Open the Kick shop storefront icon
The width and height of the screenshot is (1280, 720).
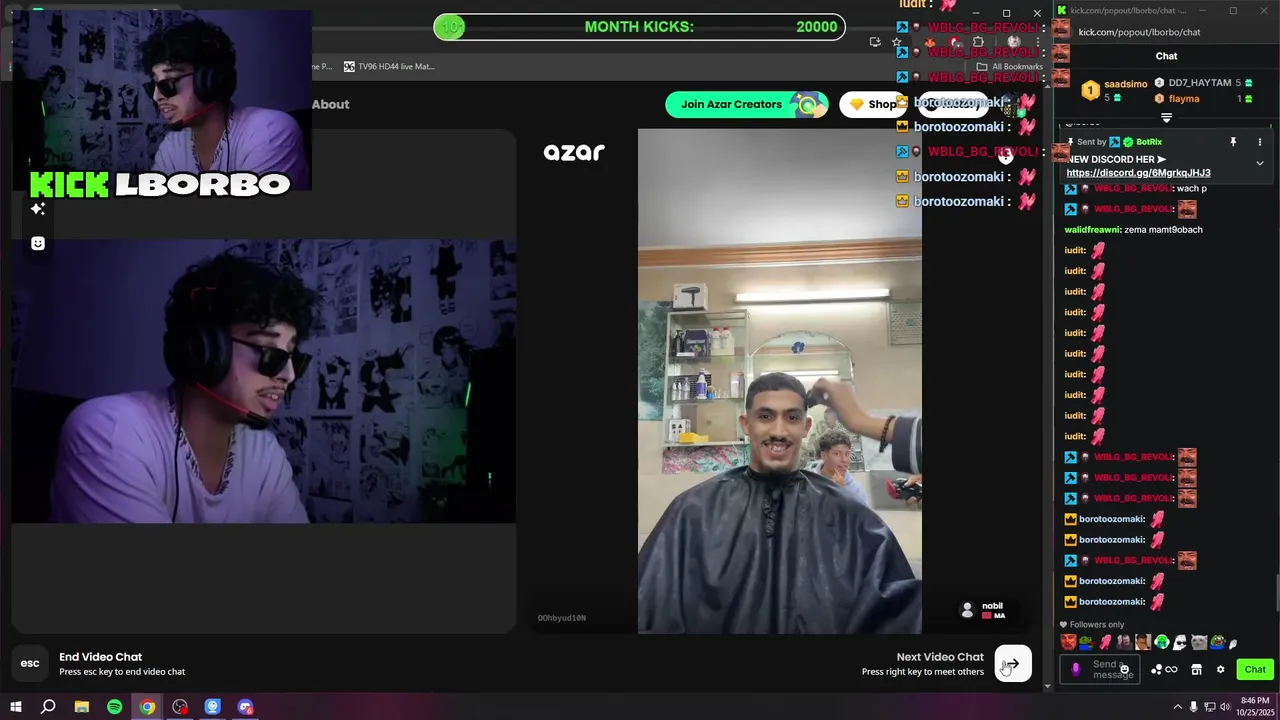click(1196, 670)
